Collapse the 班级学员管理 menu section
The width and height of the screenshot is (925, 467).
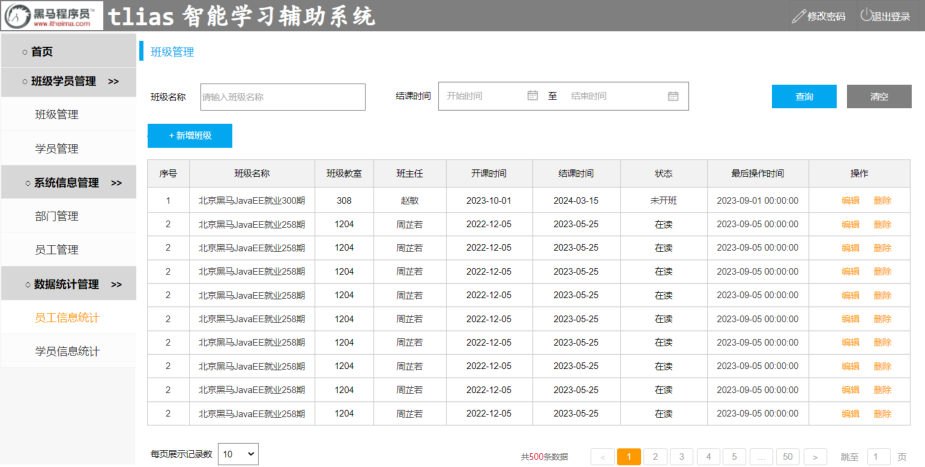(68, 81)
